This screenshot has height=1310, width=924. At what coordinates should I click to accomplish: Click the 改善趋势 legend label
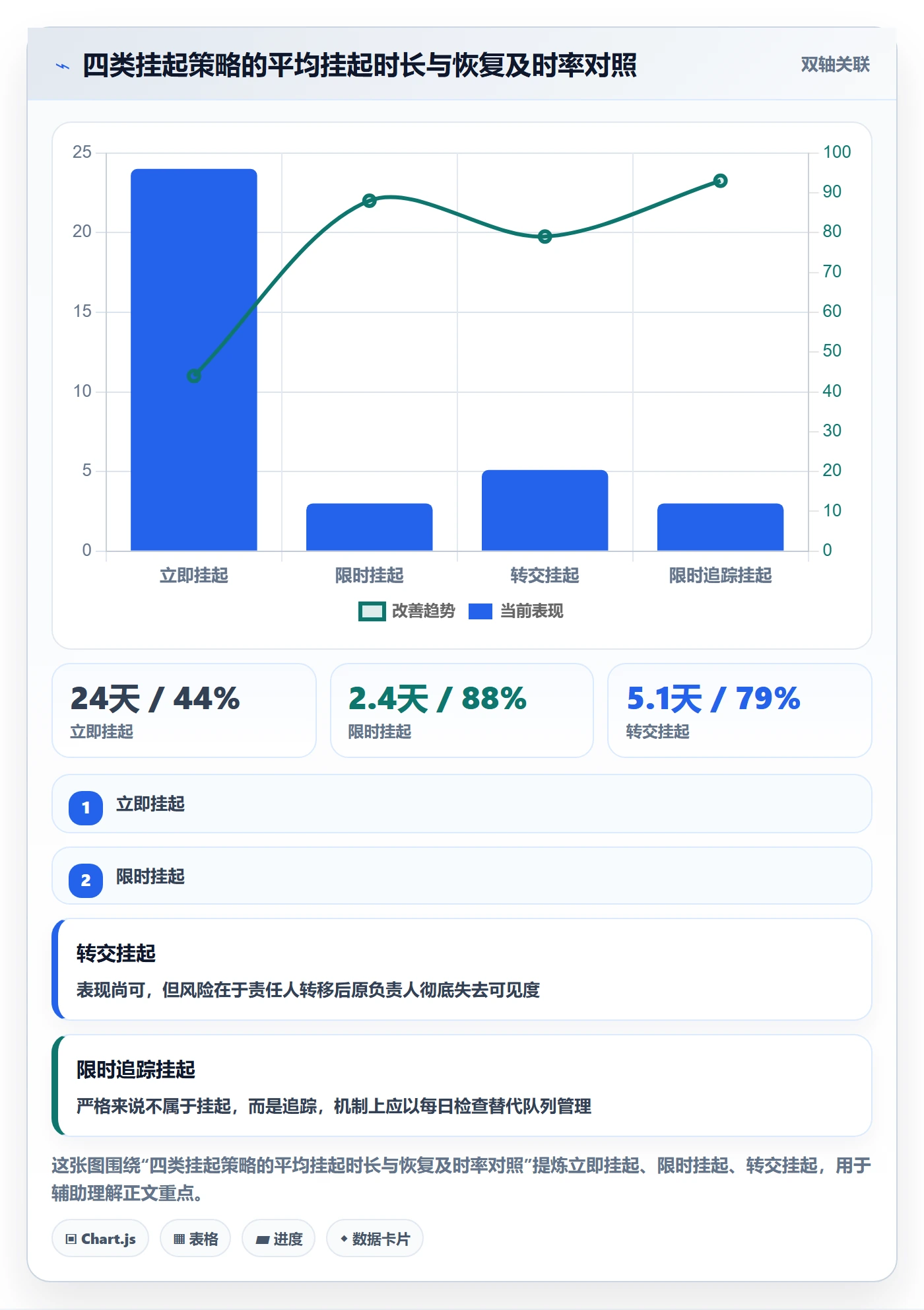pos(423,611)
